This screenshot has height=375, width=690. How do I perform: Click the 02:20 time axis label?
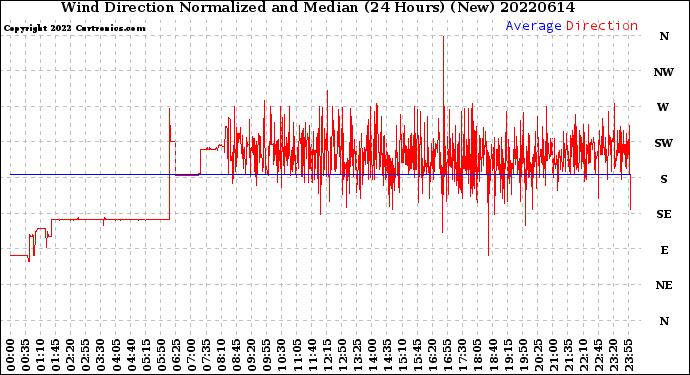(71, 355)
